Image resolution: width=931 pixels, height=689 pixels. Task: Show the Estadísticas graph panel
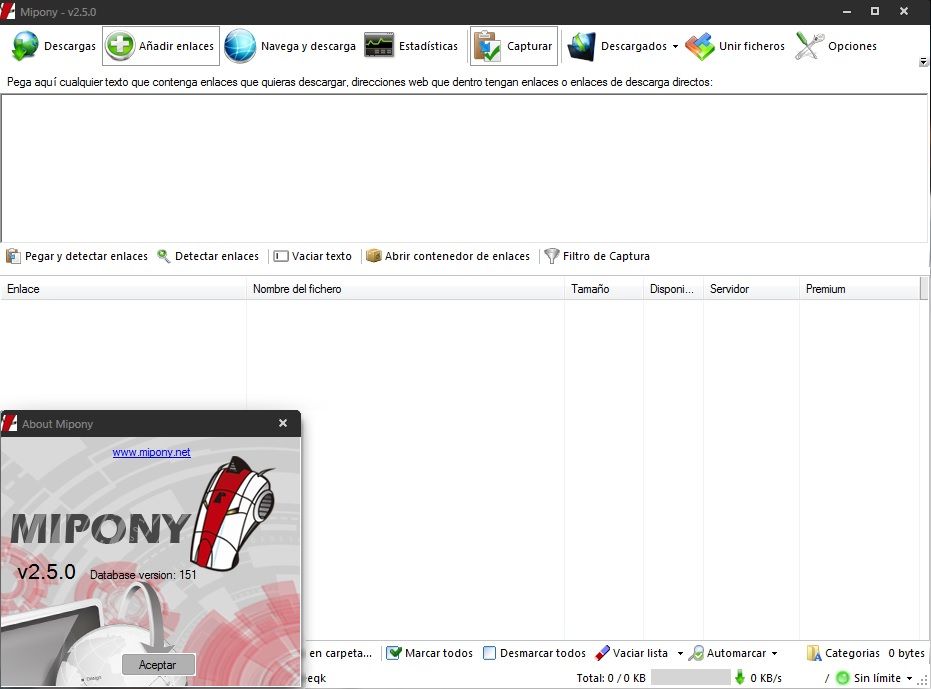point(411,46)
